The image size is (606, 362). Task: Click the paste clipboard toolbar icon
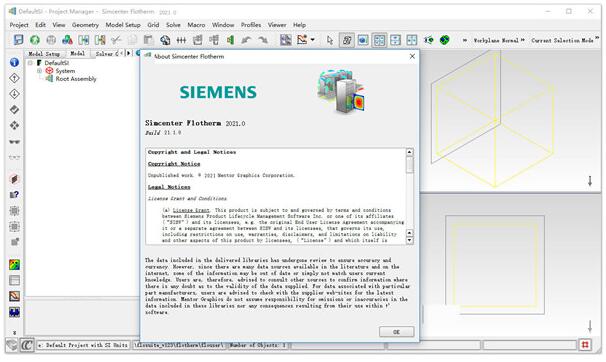(148, 40)
